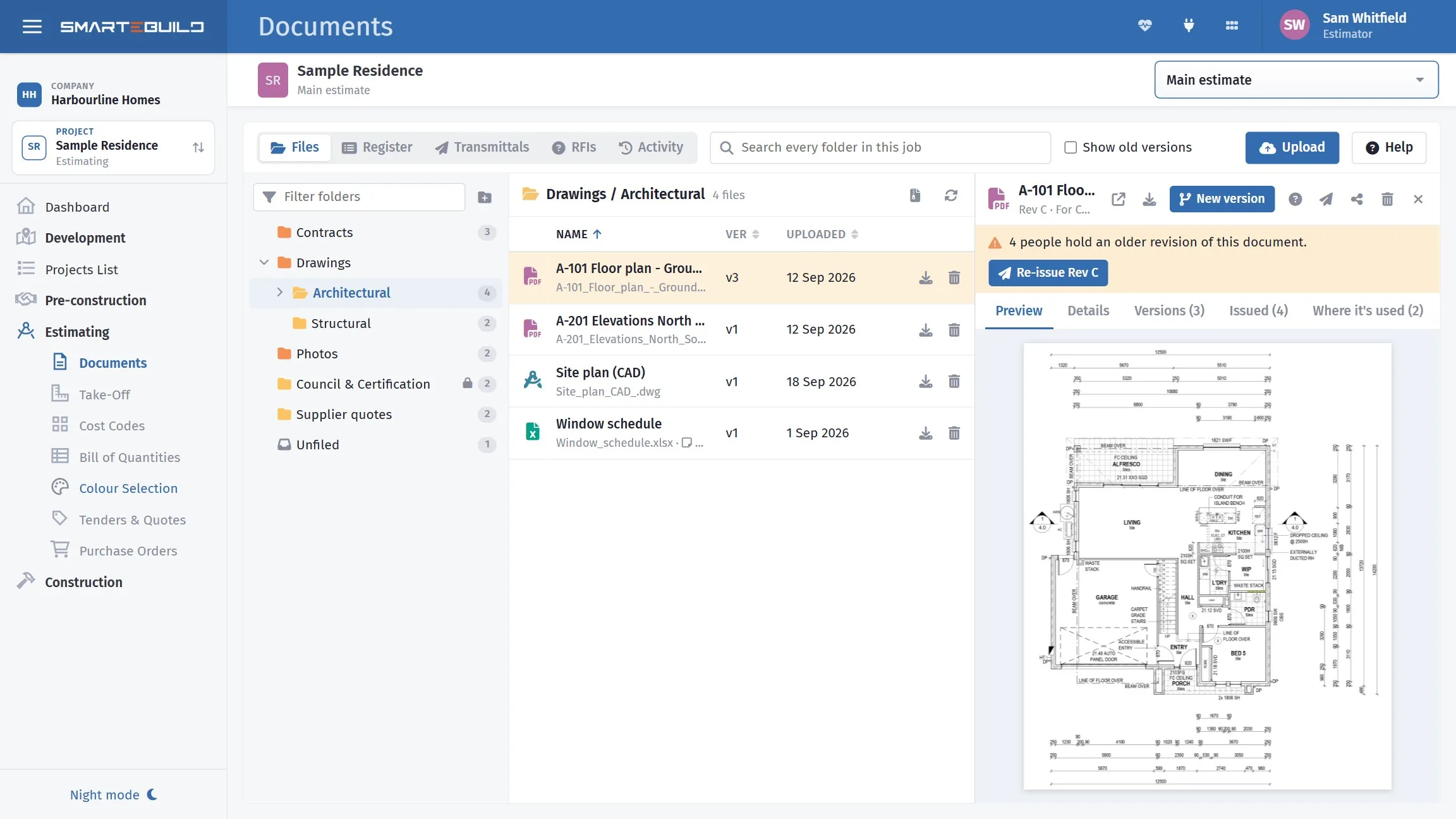
Task: Download the A-101 Floor plan row file
Action: pyautogui.click(x=925, y=277)
